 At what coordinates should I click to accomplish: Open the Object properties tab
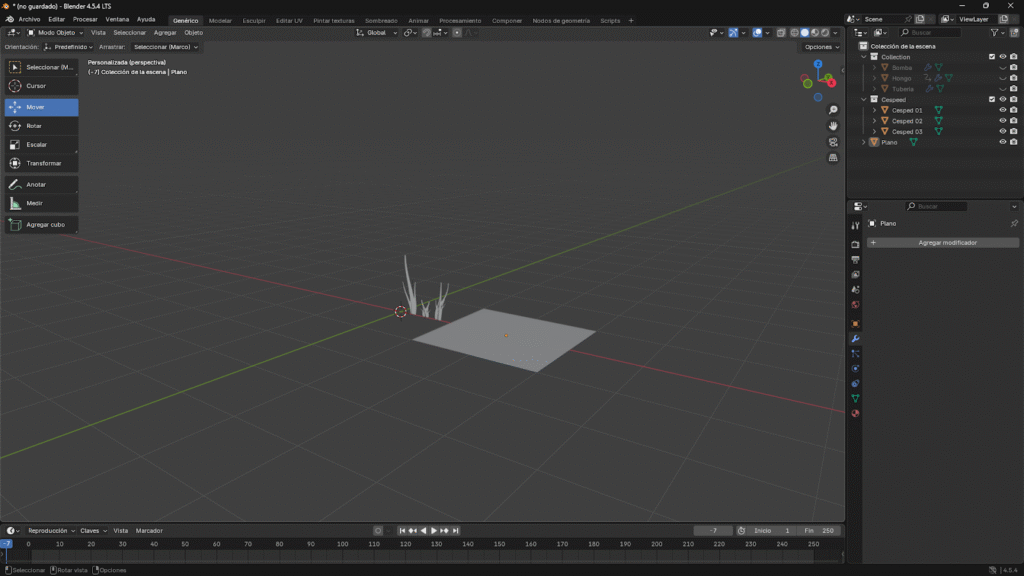855,324
